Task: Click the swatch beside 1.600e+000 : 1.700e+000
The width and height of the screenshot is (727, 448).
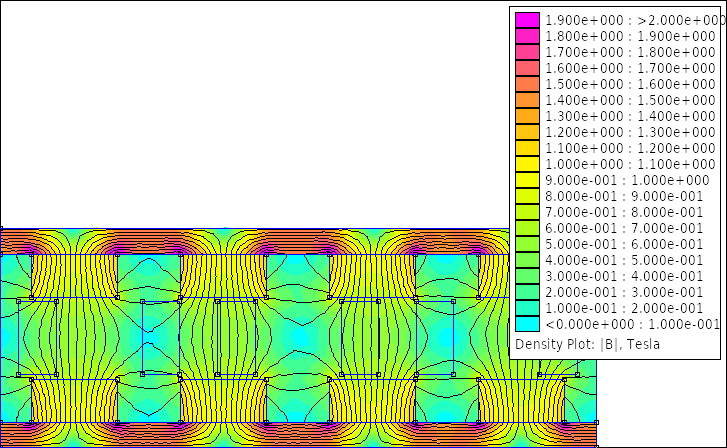Action: click(527, 68)
